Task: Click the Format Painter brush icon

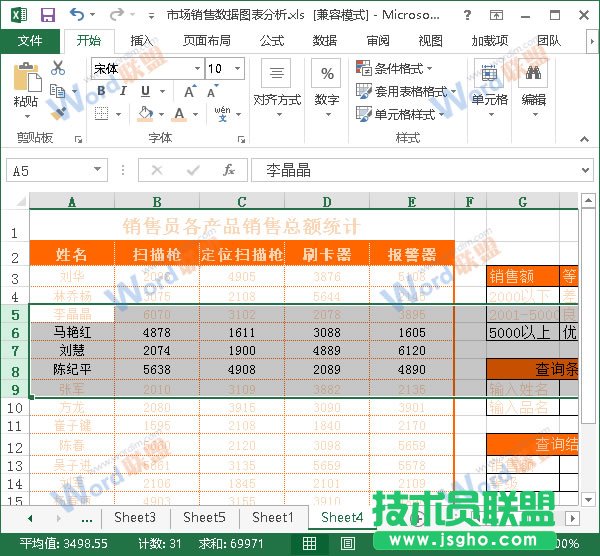Action: coord(58,113)
